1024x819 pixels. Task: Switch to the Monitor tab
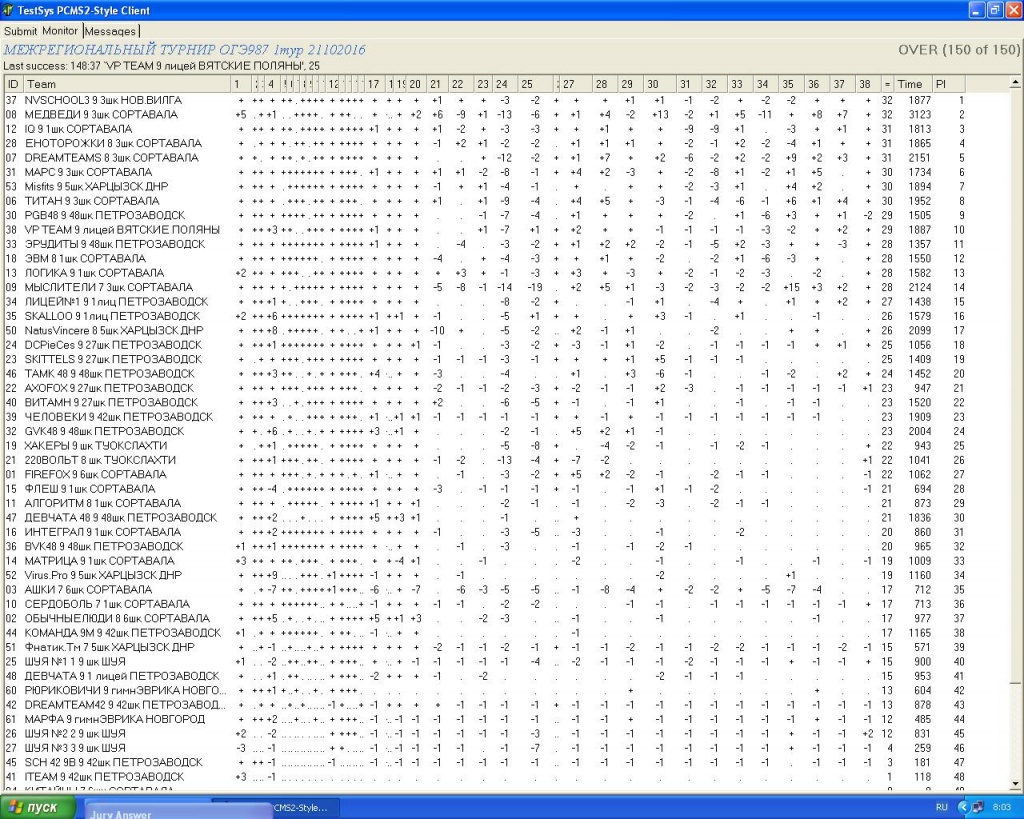[x=60, y=31]
